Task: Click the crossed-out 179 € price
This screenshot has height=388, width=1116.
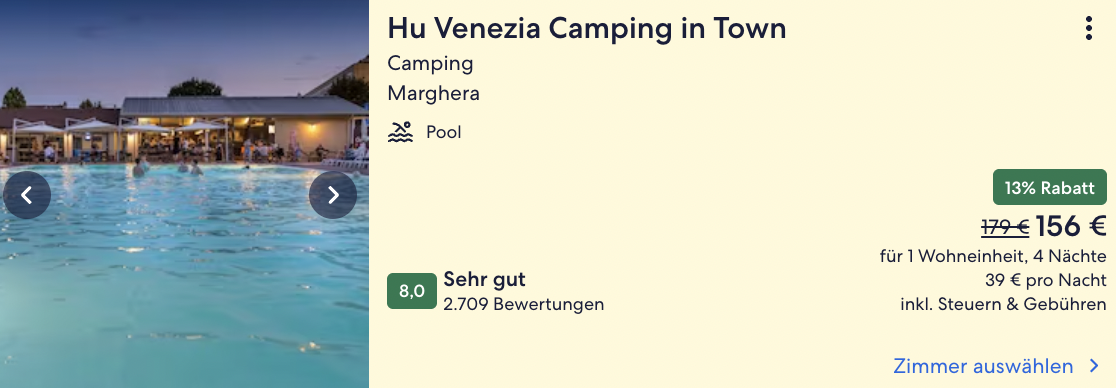Action: point(1005,228)
